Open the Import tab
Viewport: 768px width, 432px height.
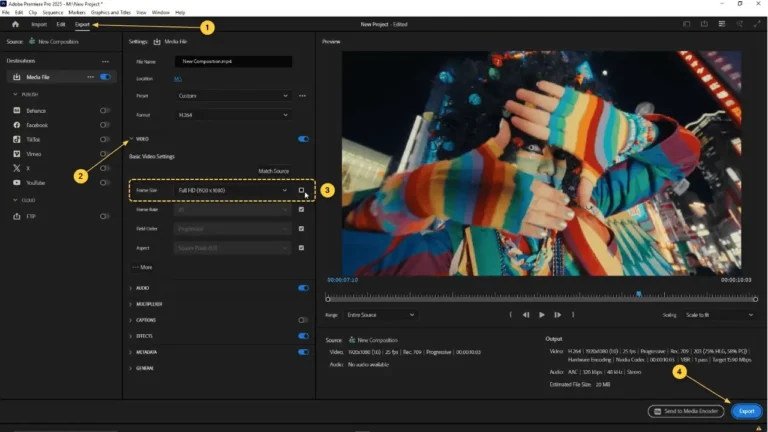(x=39, y=24)
